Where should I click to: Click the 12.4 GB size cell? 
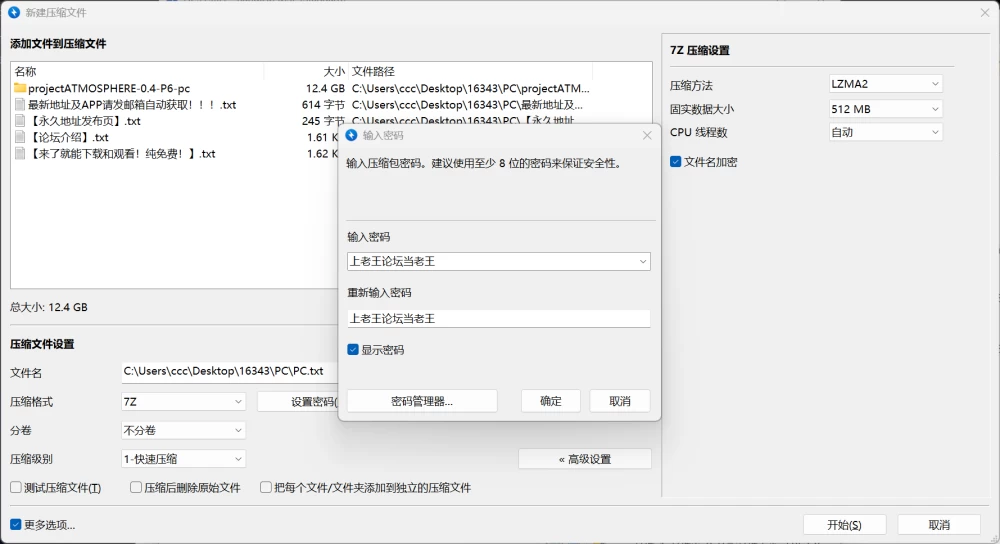(x=325, y=88)
